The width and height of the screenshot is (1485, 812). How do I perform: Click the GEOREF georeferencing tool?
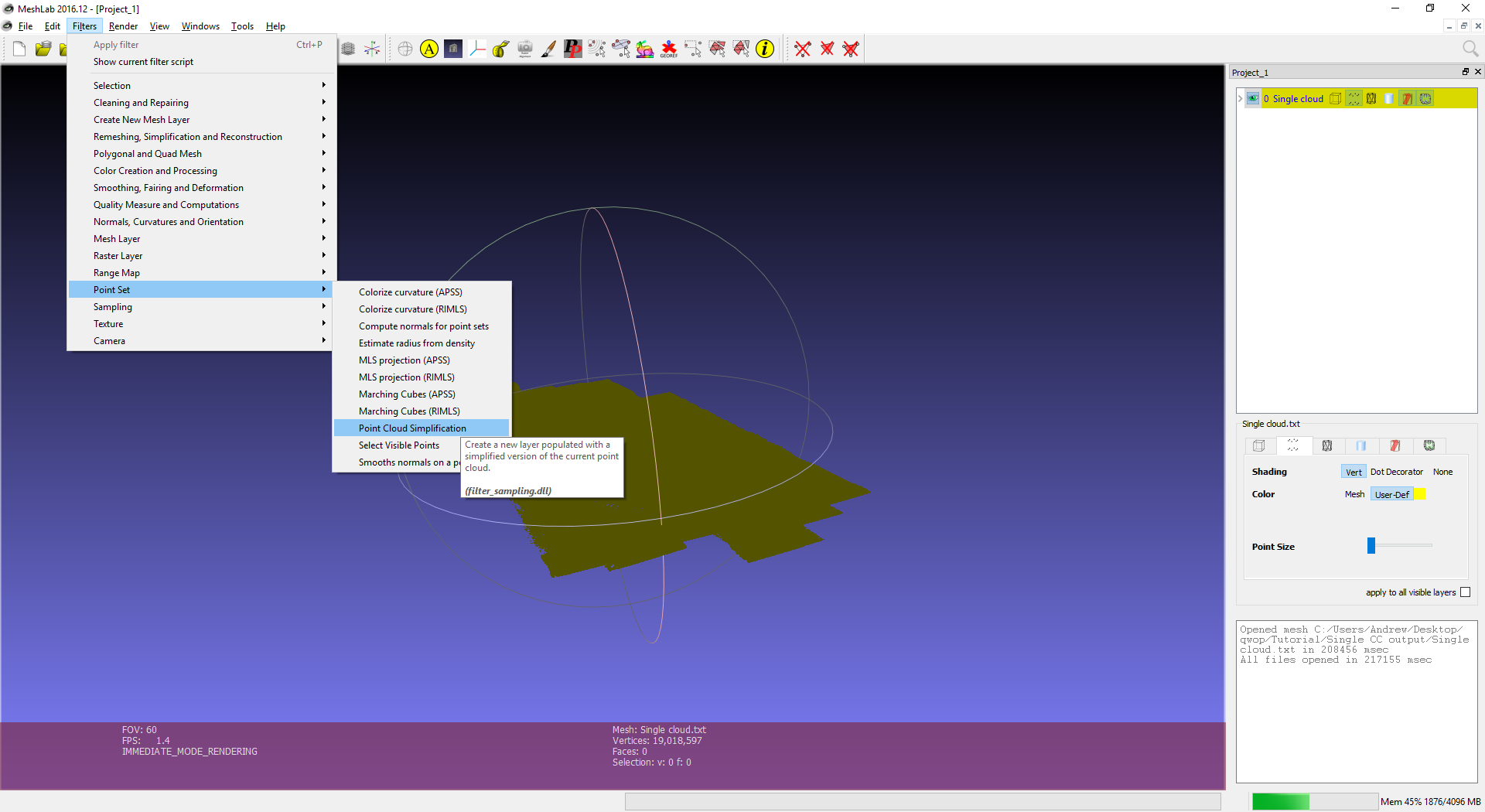(x=668, y=49)
